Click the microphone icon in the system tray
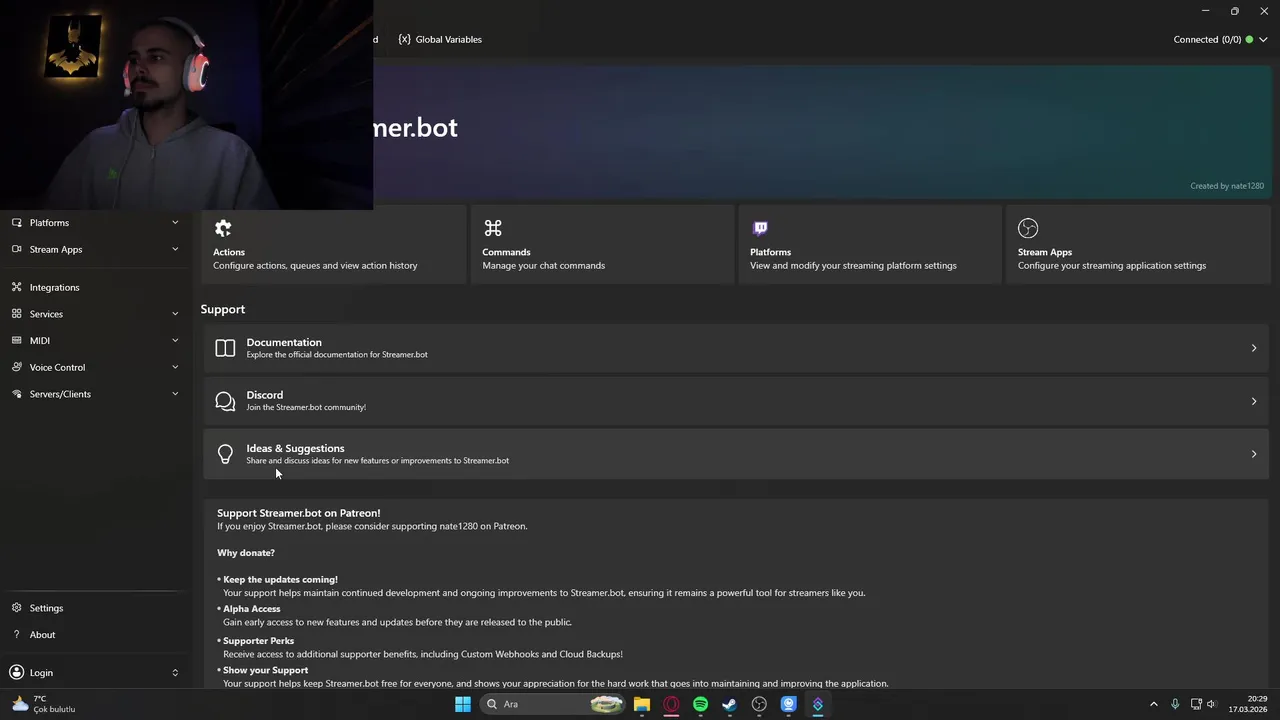 tap(1175, 704)
